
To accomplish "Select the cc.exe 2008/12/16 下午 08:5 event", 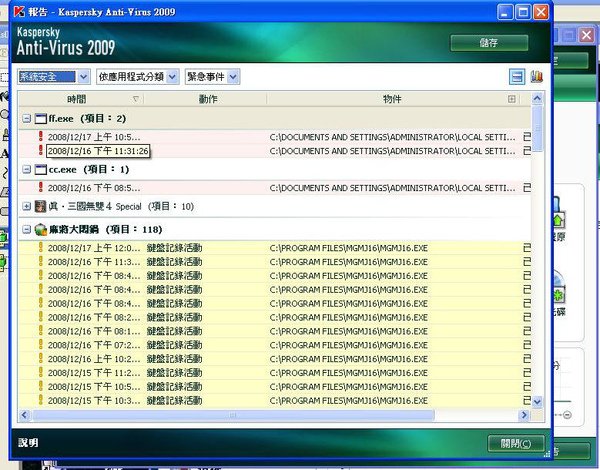I will coord(275,188).
